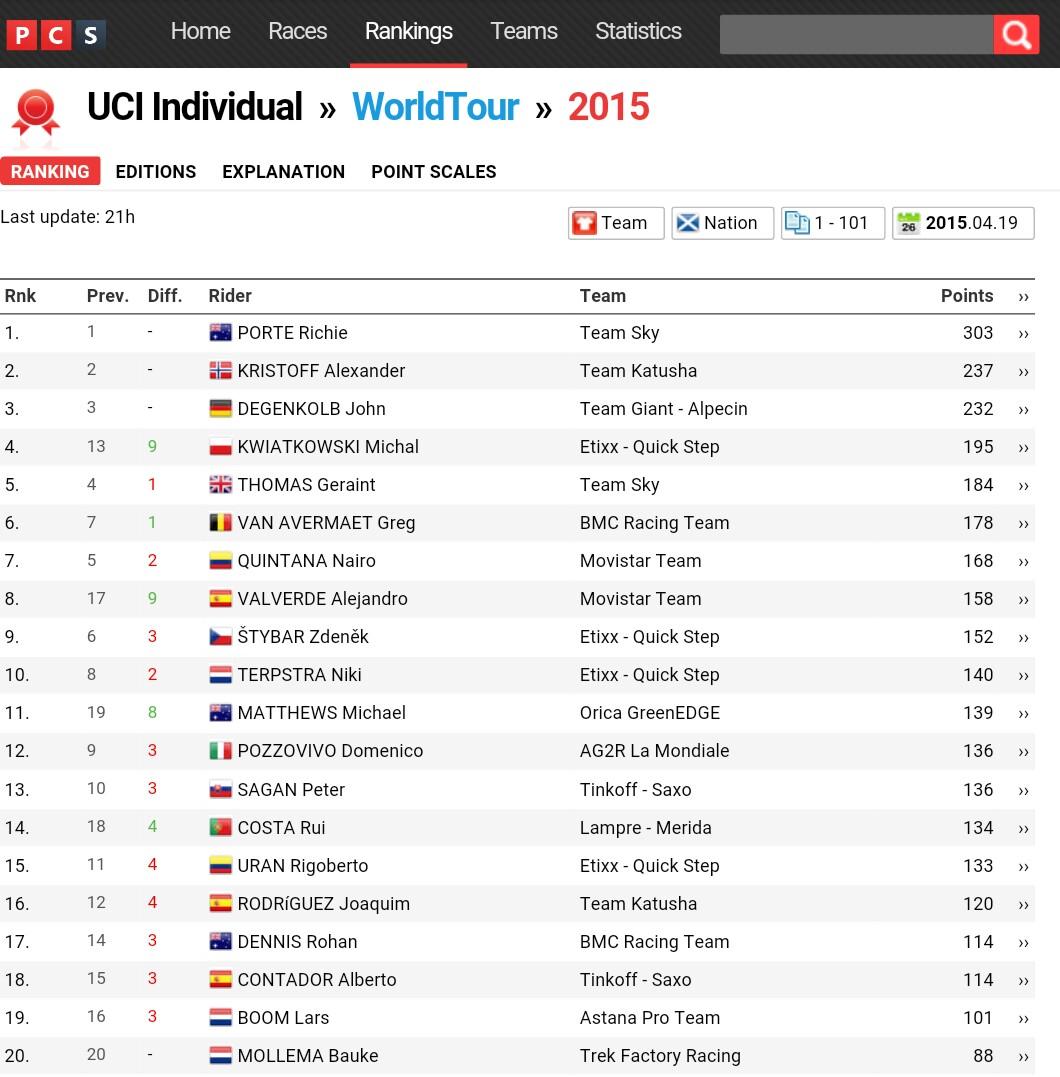The width and height of the screenshot is (1060, 1077).
Task: Open the Races menu
Action: 297,32
